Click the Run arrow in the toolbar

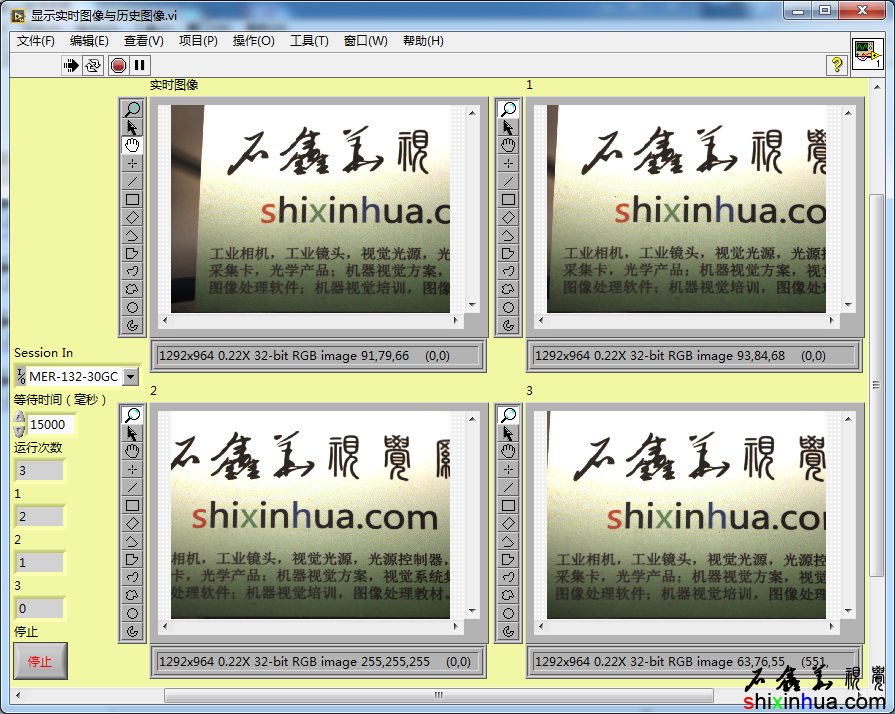pos(71,65)
